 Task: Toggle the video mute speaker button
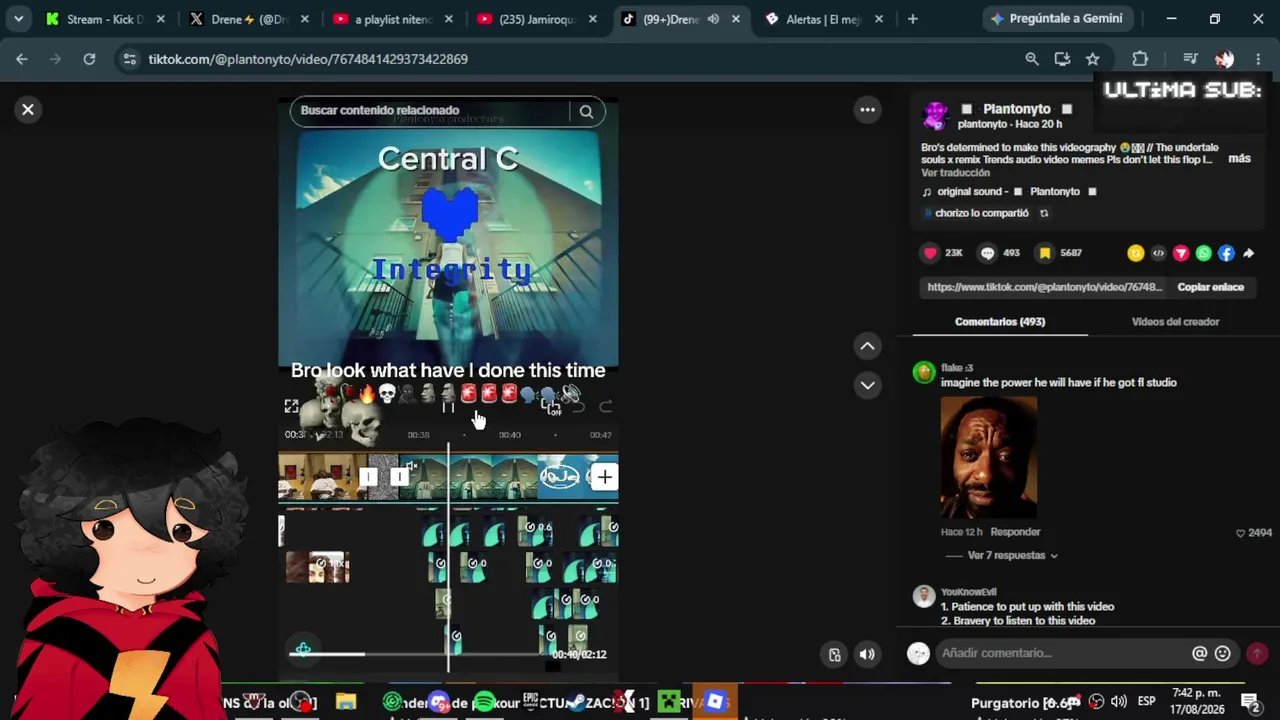pos(867,655)
